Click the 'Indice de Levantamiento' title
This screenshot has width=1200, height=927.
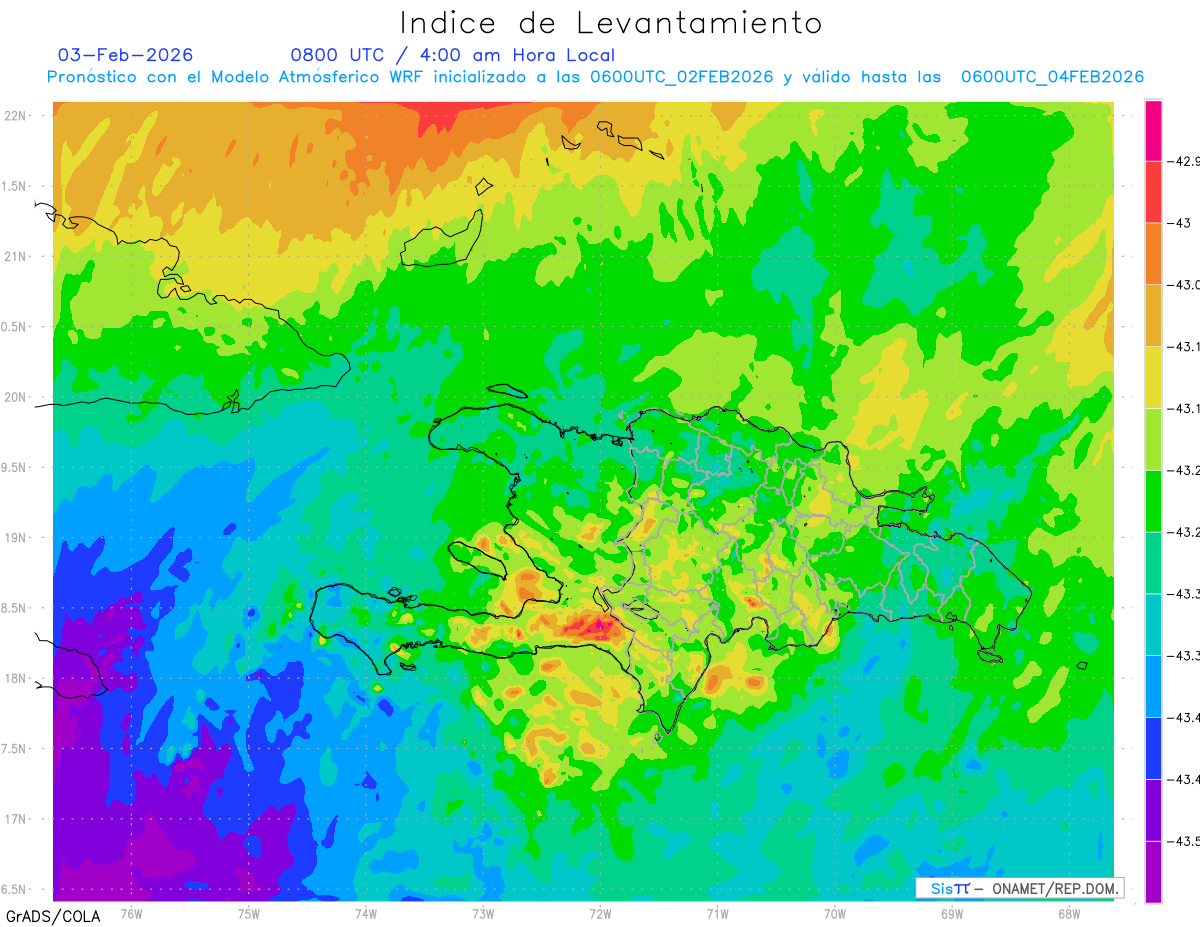(611, 23)
